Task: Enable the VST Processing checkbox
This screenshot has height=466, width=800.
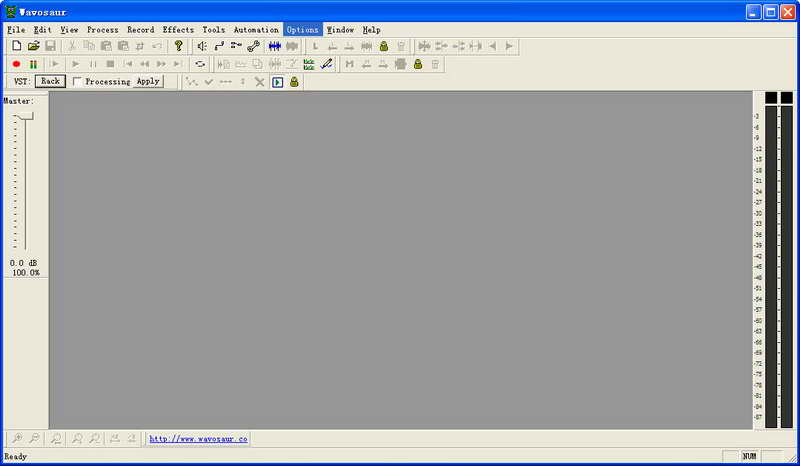Action: 77,82
